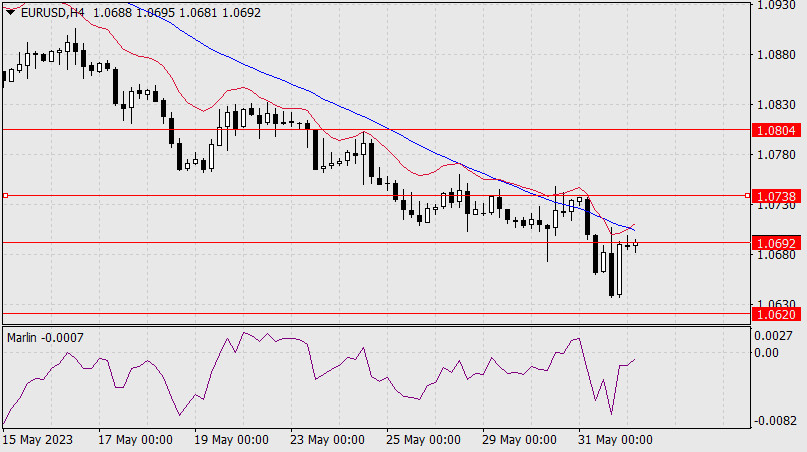Click the 0.00 Marlin scale value

[766, 353]
